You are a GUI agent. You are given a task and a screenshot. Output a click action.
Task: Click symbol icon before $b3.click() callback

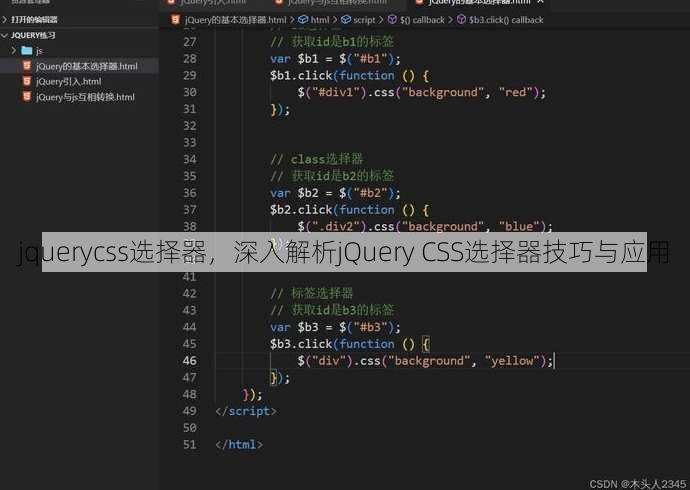[461, 20]
